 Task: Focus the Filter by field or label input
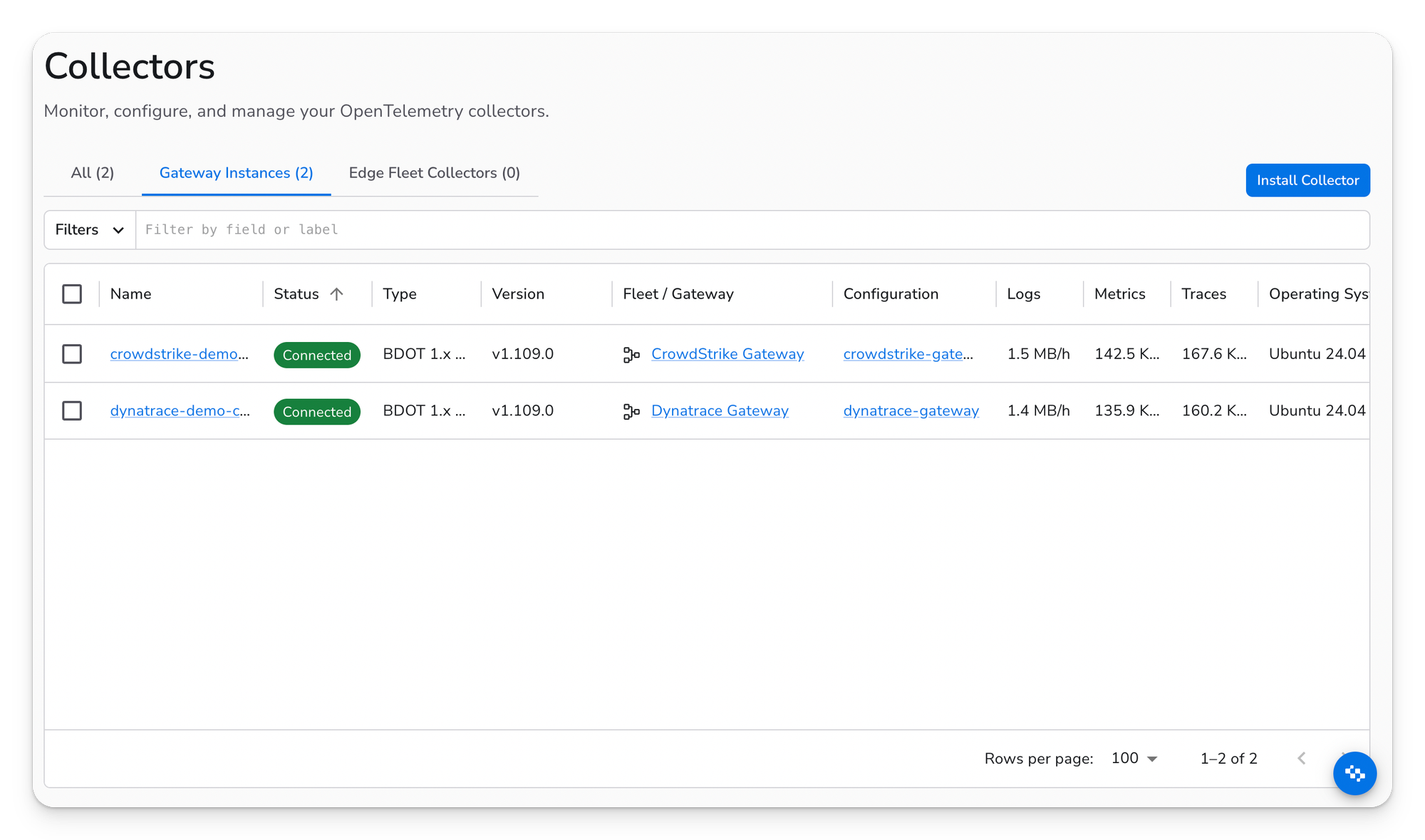pyautogui.click(x=752, y=230)
